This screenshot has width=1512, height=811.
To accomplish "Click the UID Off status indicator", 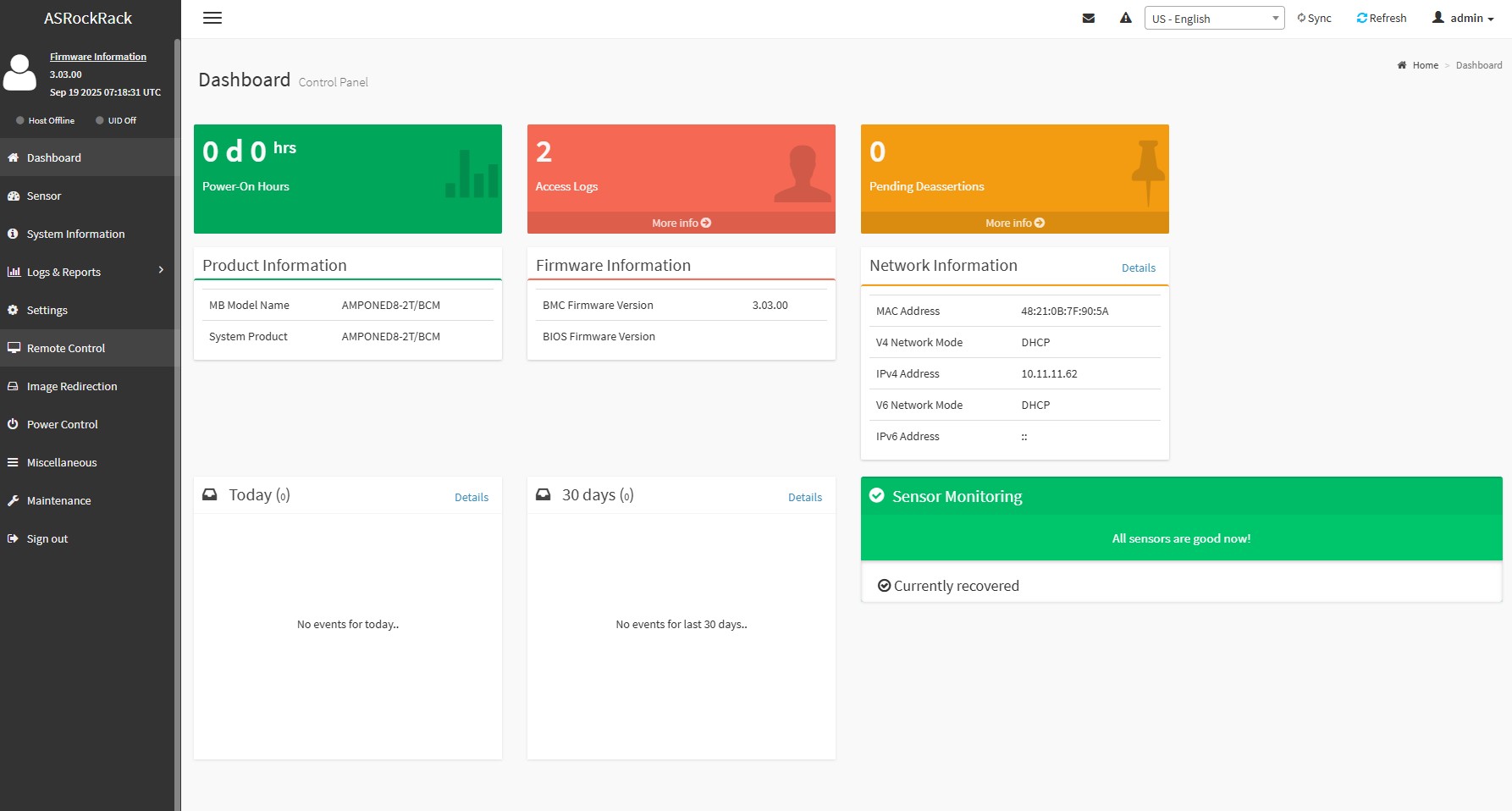I will point(100,120).
